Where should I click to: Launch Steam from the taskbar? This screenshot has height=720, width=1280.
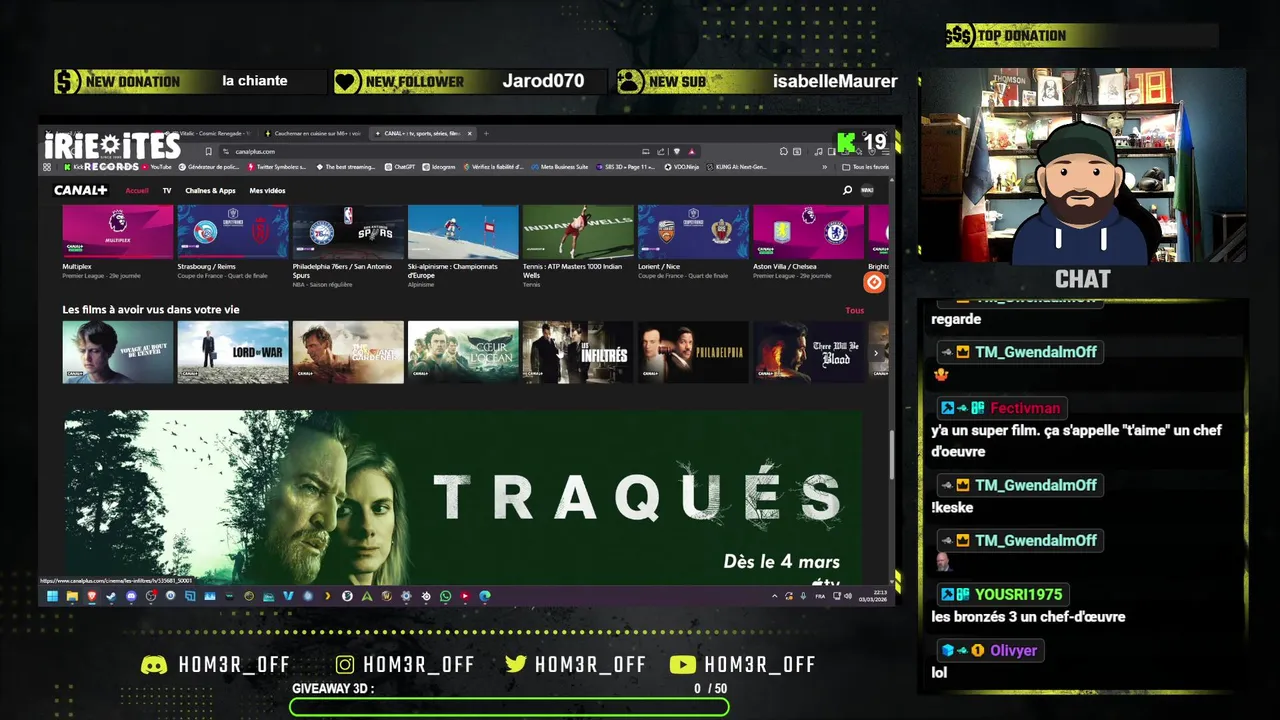click(111, 596)
